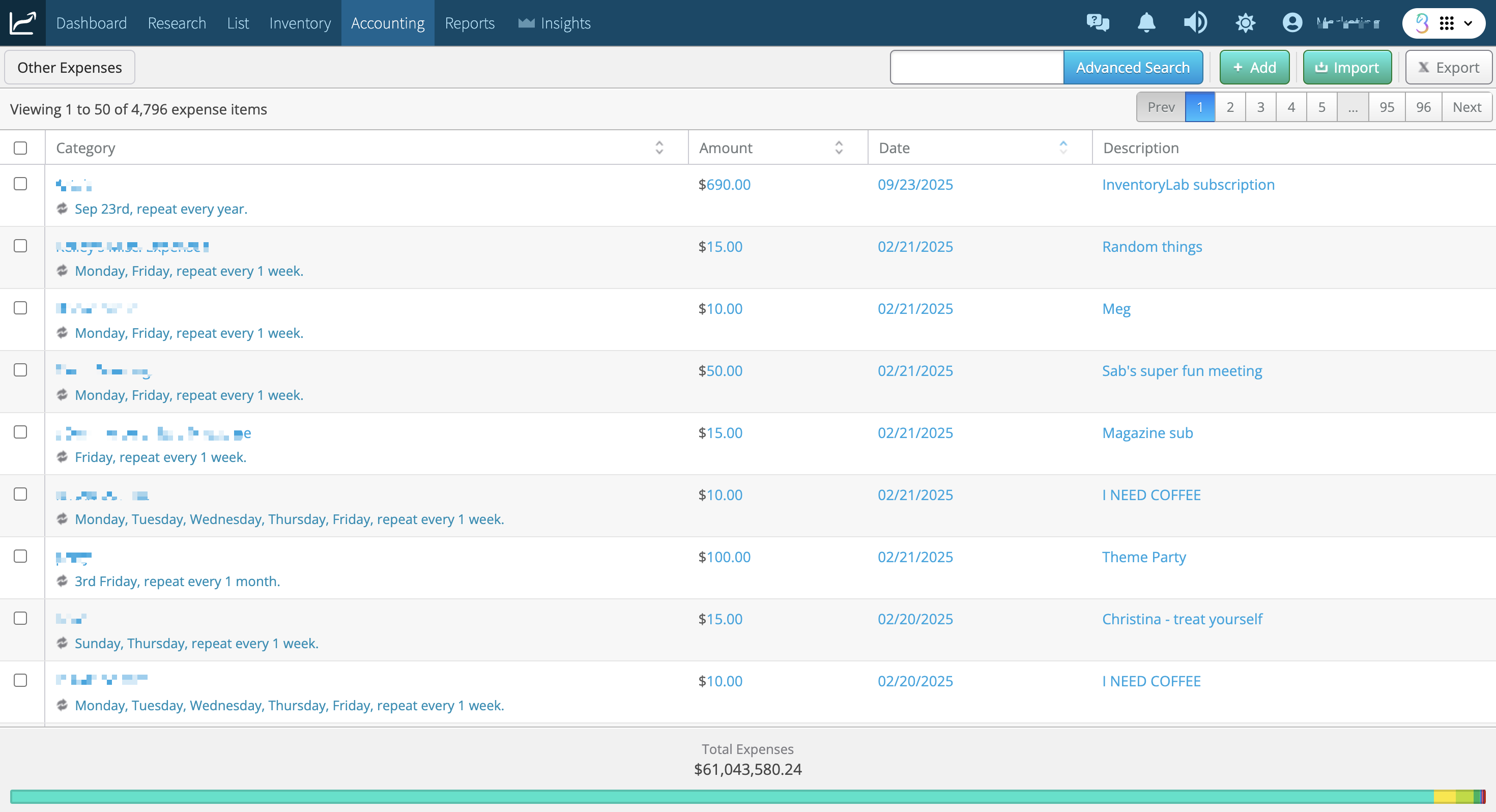Check the Random things row checkbox
Image resolution: width=1496 pixels, height=812 pixels.
[x=20, y=246]
